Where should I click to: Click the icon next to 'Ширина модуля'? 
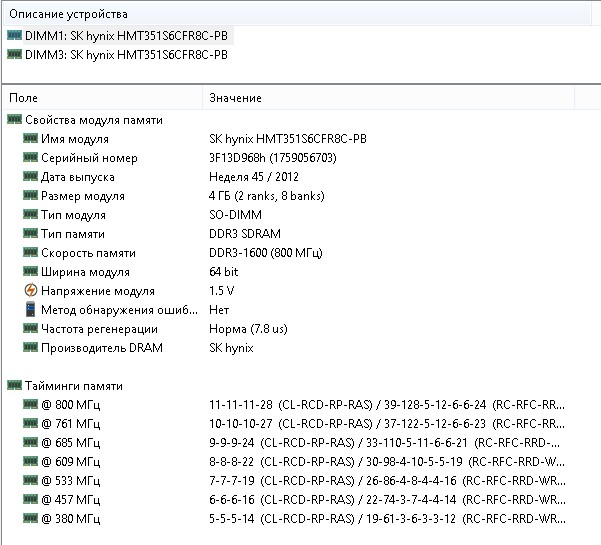pyautogui.click(x=30, y=271)
